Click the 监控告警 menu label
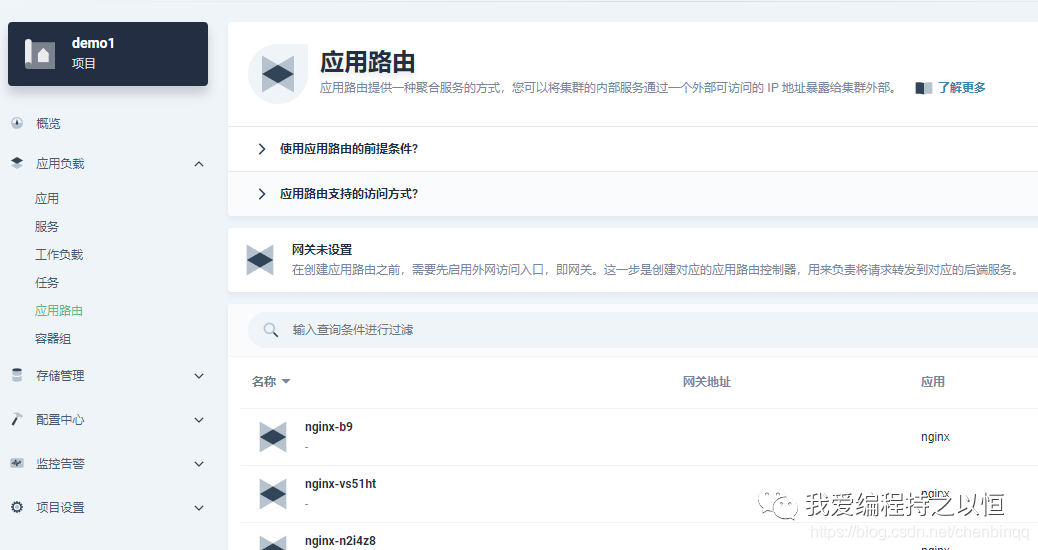1038x550 pixels. (60, 463)
